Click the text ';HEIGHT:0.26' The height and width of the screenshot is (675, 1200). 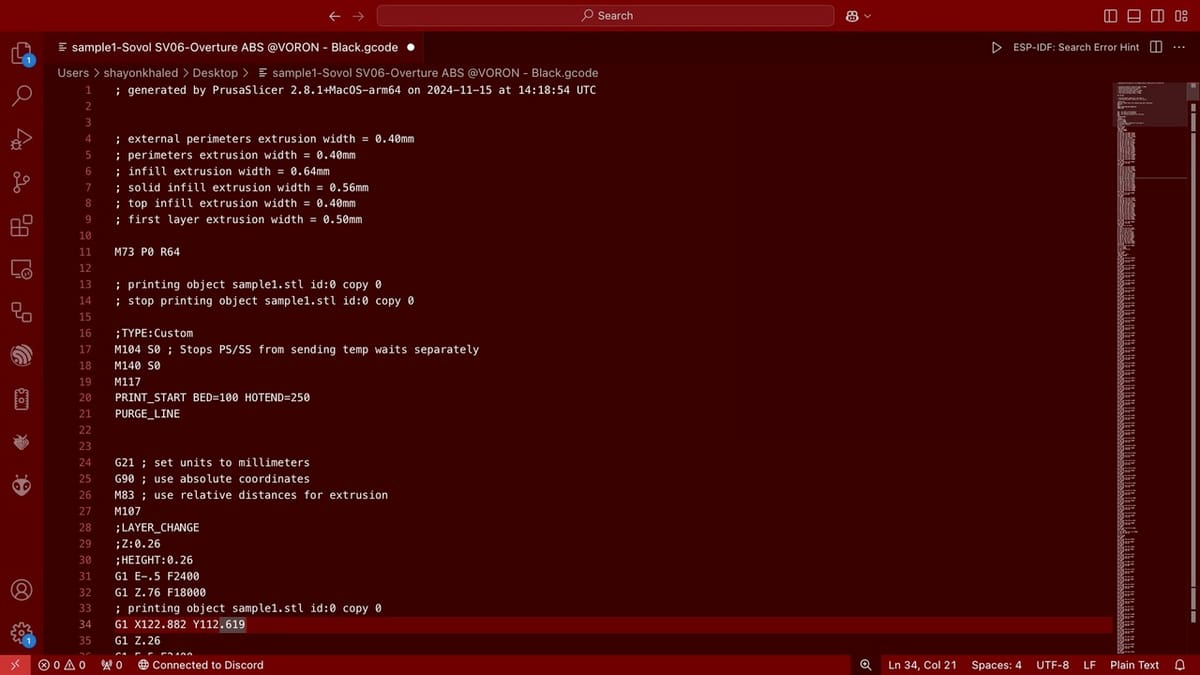coord(154,560)
